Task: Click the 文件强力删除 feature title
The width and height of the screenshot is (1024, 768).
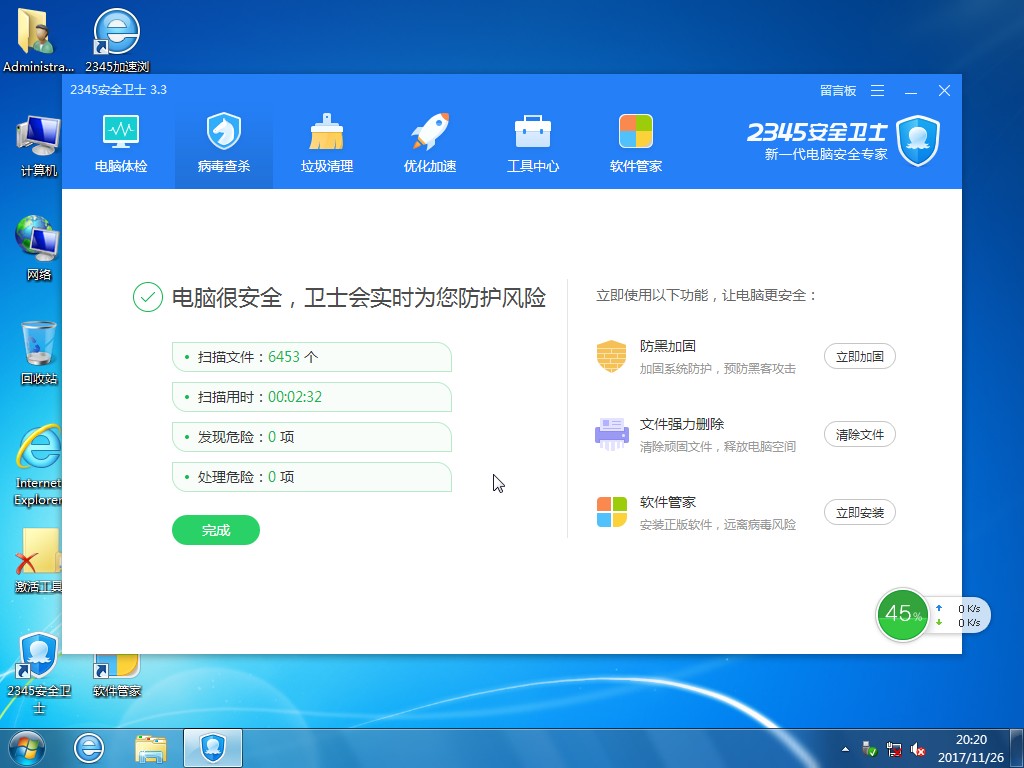Action: (682, 424)
